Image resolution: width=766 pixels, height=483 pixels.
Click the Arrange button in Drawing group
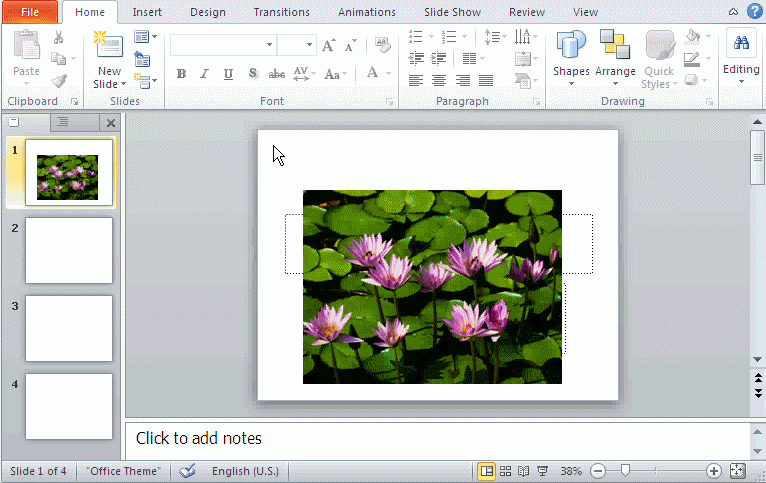click(615, 58)
